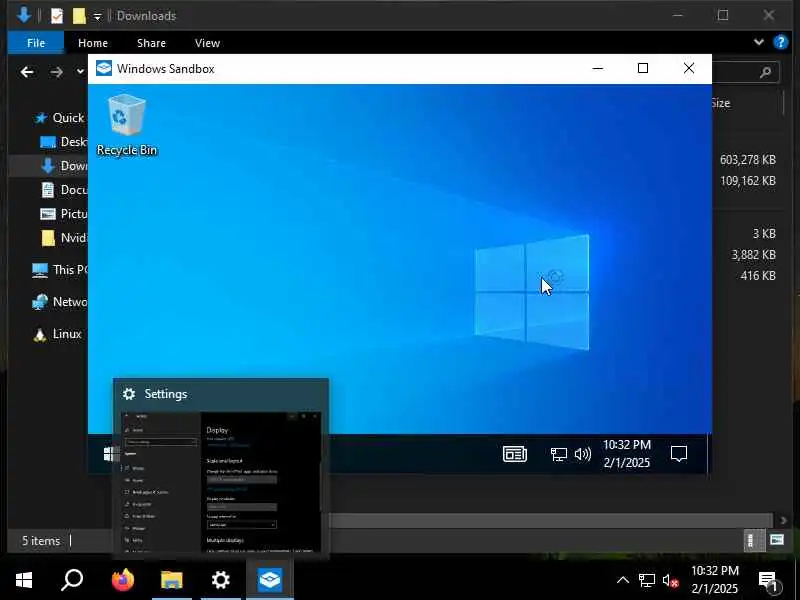Viewport: 800px width, 600px height.
Task: Show hidden icons in host system tray
Action: pos(622,580)
